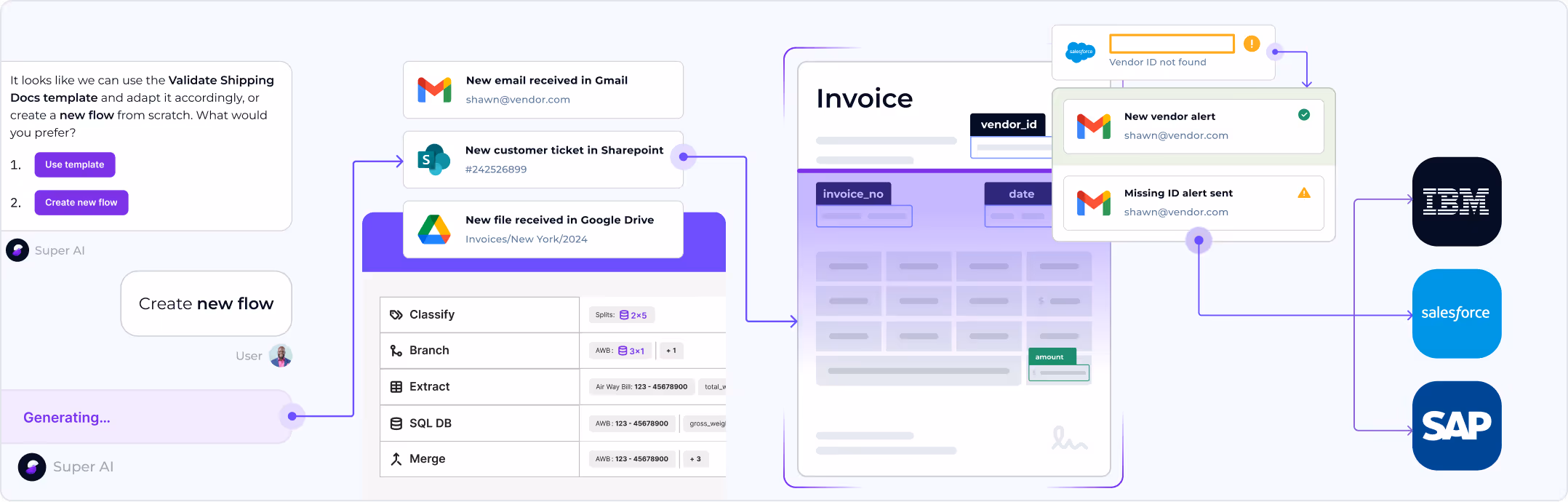This screenshot has width=1568, height=502.
Task: Click the +3 chip in Merge row
Action: [x=695, y=459]
